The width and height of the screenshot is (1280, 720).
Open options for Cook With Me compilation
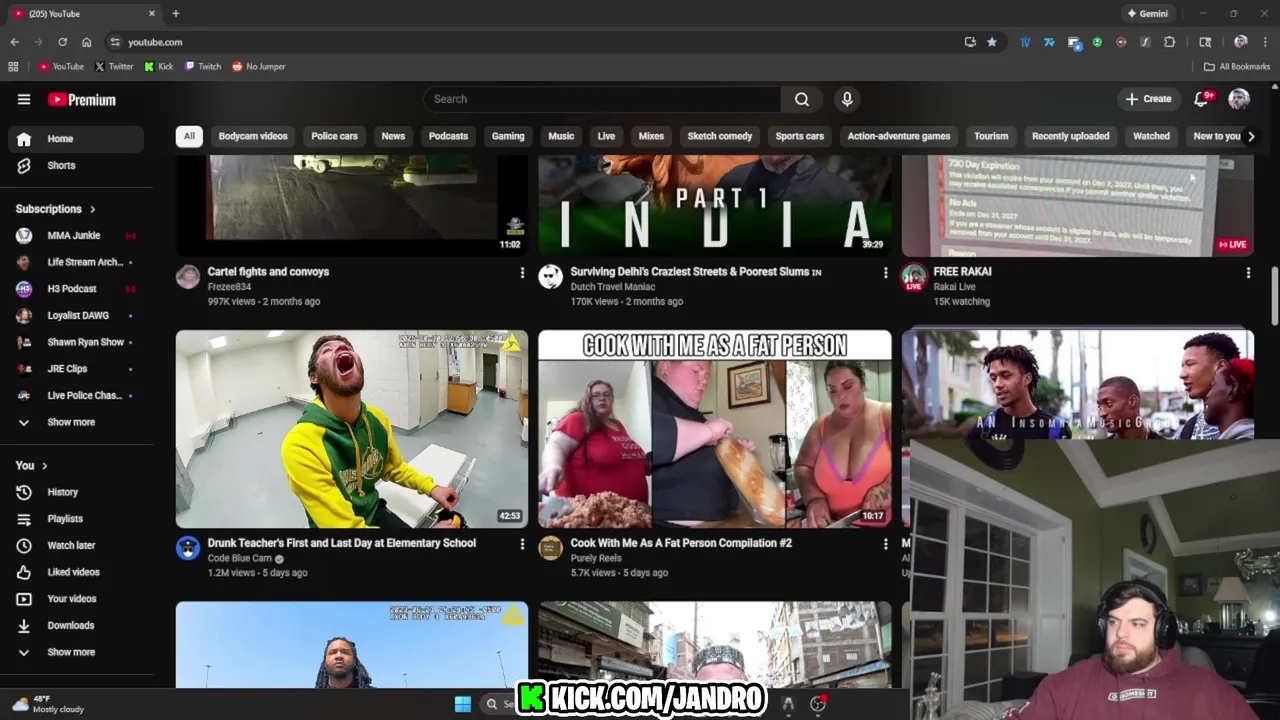point(884,544)
